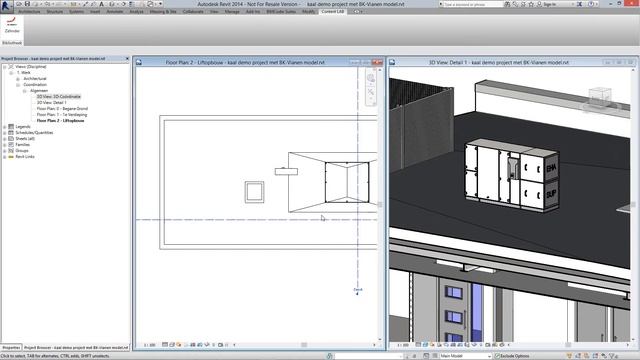Image resolution: width=640 pixels, height=360 pixels.
Task: Click the Bibliotheek panel label
Action: [x=12, y=42]
